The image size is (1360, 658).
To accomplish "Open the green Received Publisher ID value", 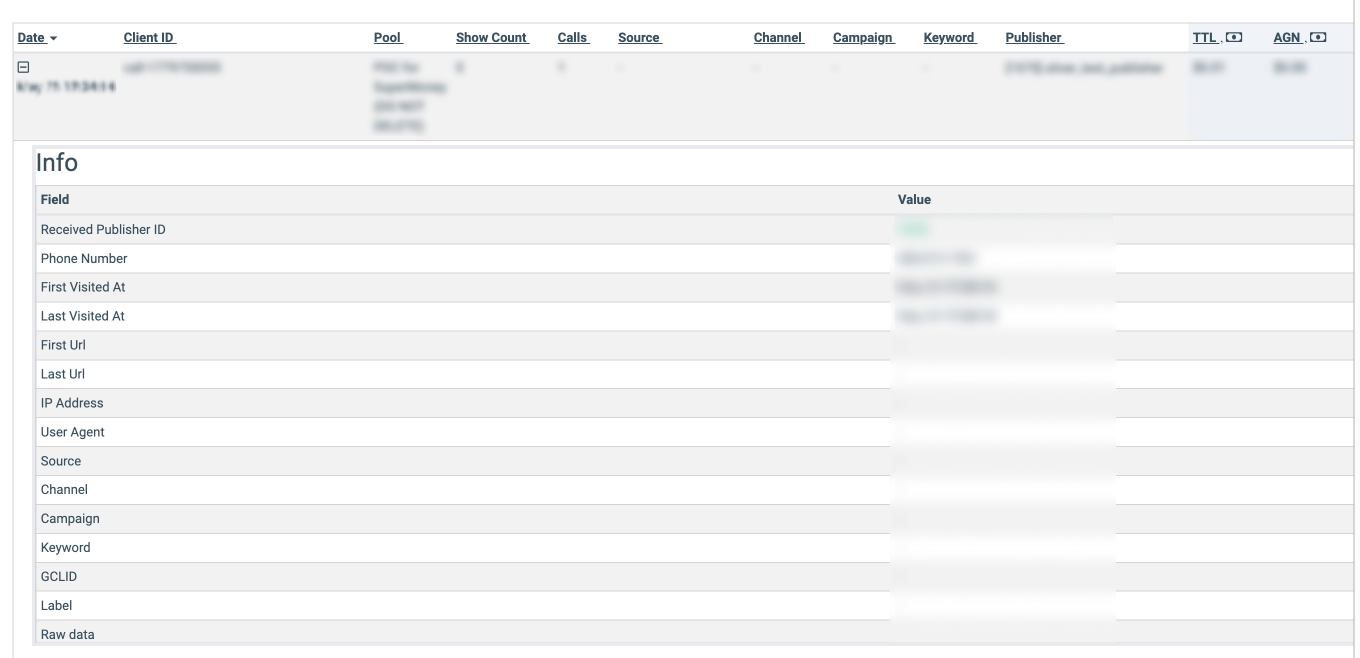I will (912, 229).
